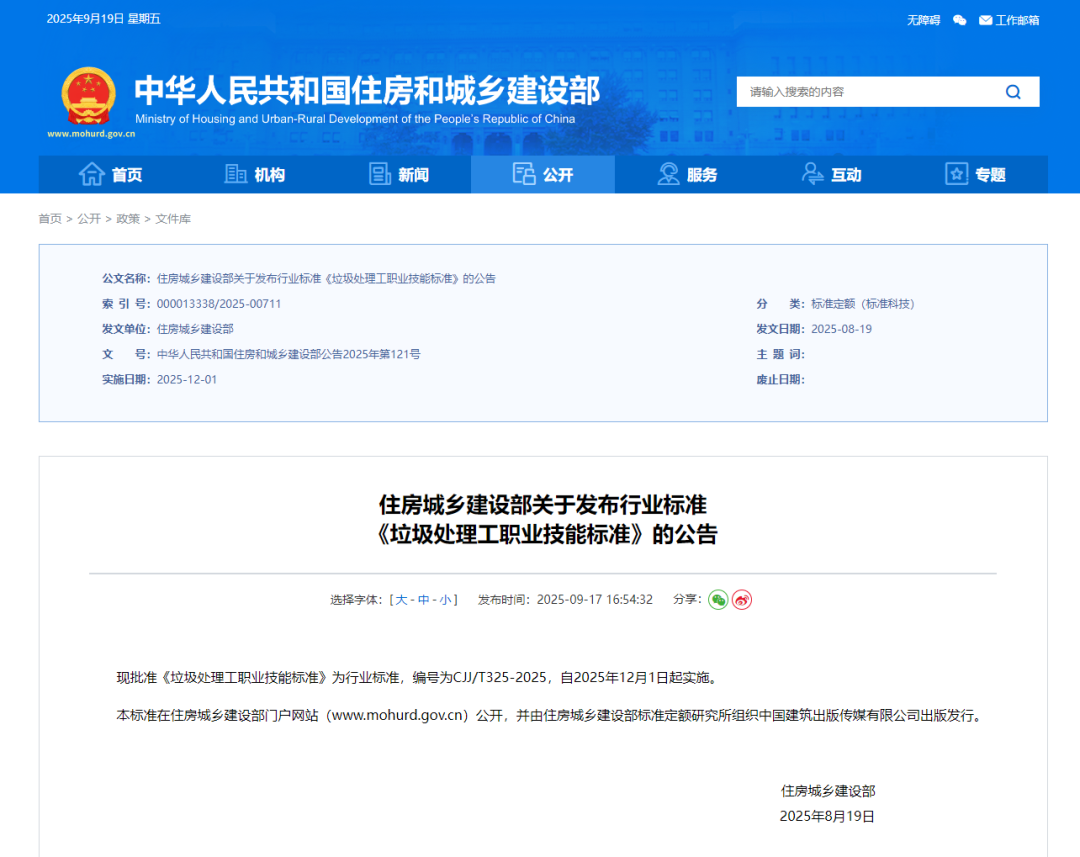Viewport: 1080px width, 857px height.
Task: Open 首页 home navigation tab
Action: (x=111, y=175)
